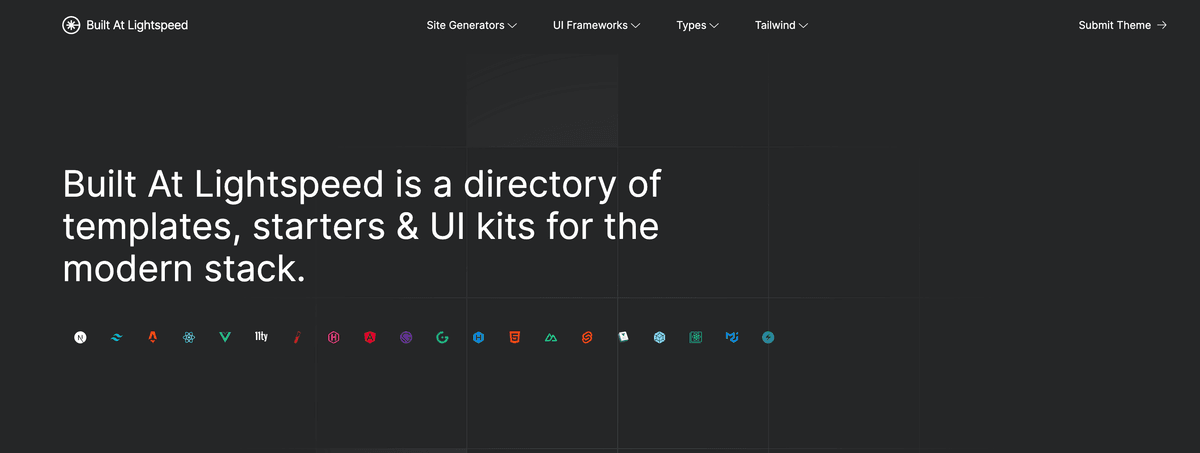This screenshot has height=453, width=1200.
Task: Select the Tailwind CSS wave icon
Action: click(x=116, y=338)
